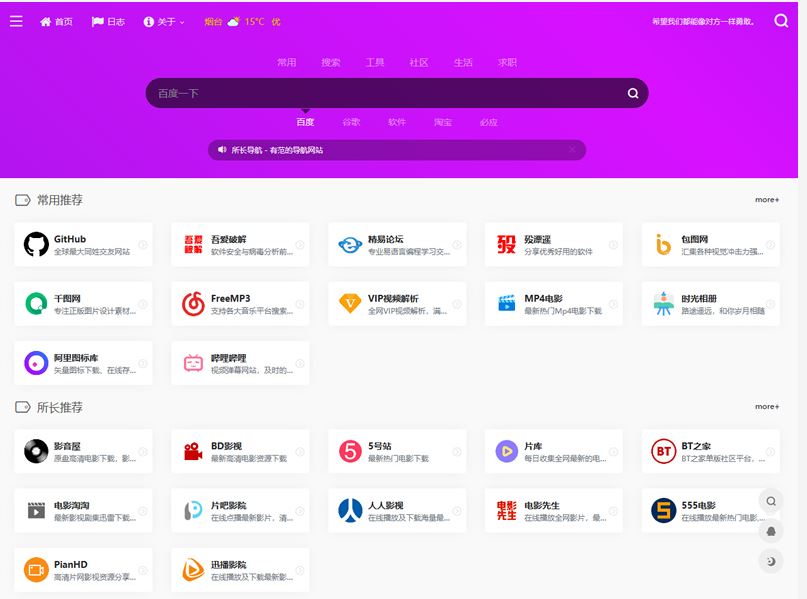The image size is (807, 599).
Task: Open more+ for 所长推荐 section
Action: [x=767, y=407]
